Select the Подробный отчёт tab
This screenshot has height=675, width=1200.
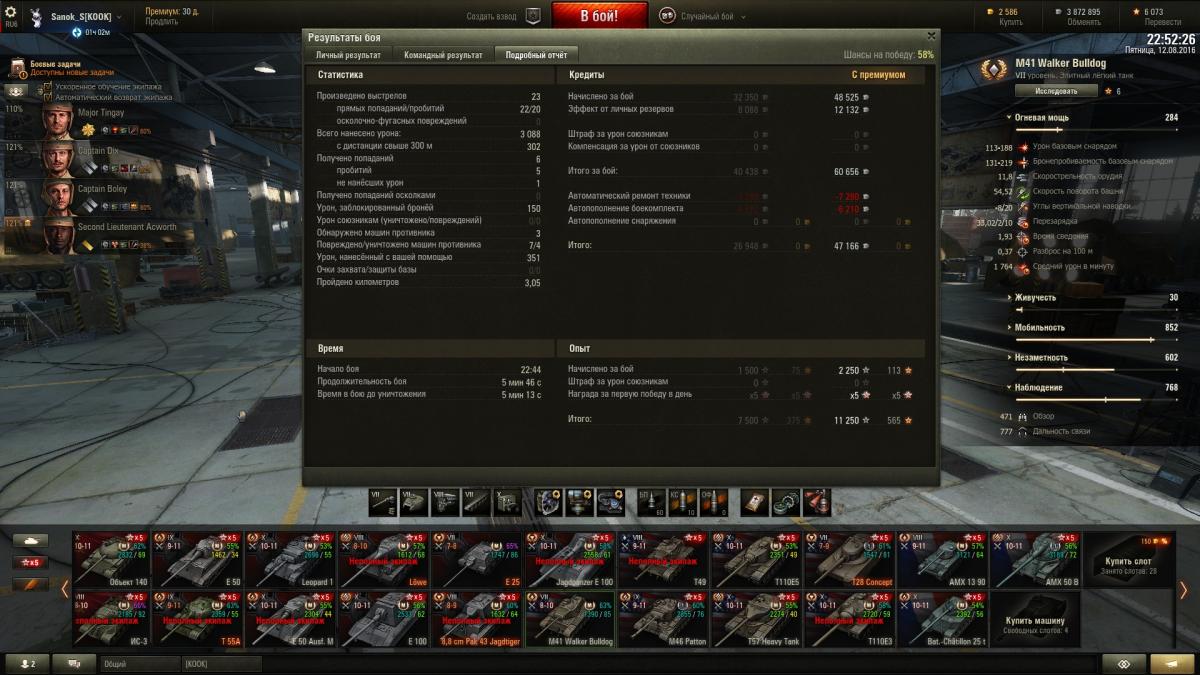(x=536, y=55)
